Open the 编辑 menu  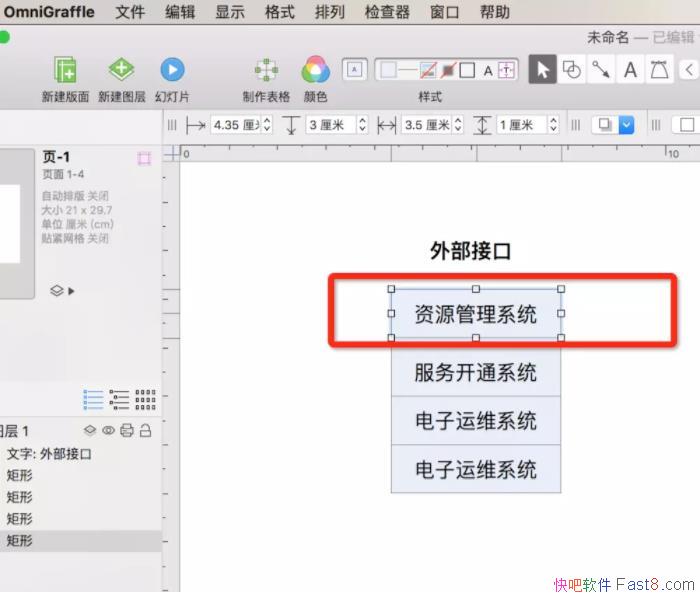[180, 12]
